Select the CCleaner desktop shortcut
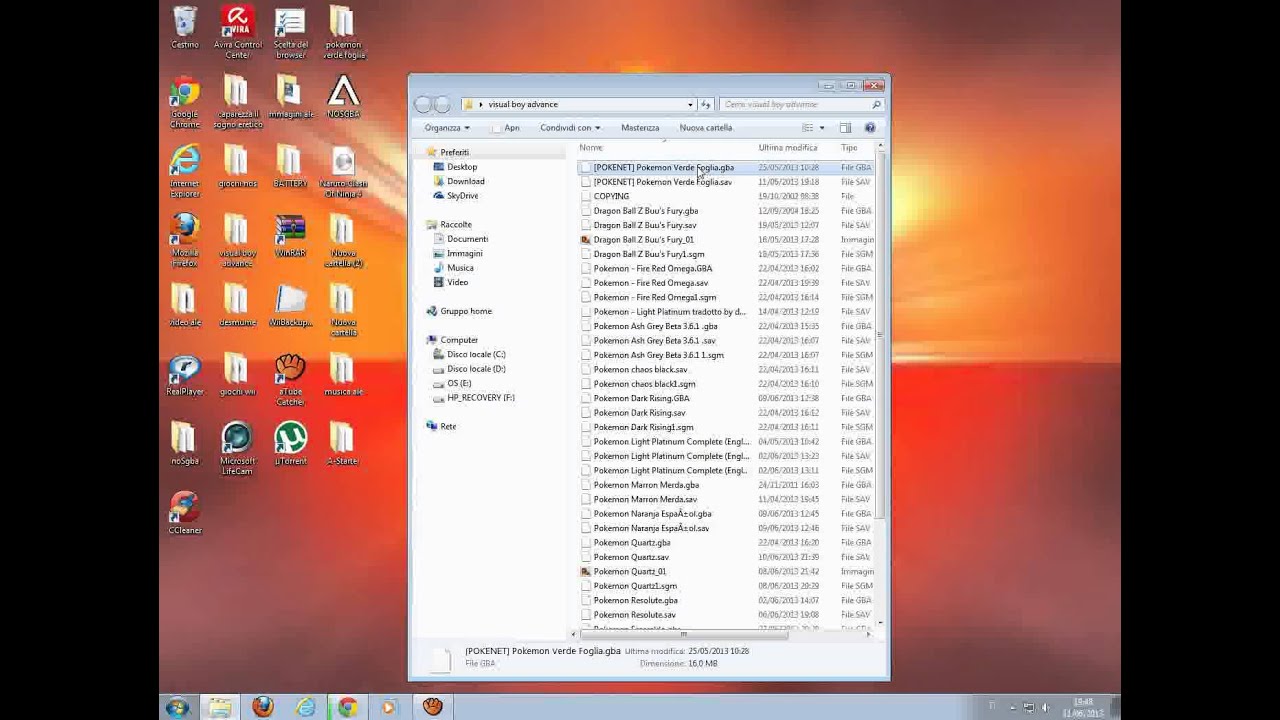This screenshot has height=720, width=1280. coord(184,513)
